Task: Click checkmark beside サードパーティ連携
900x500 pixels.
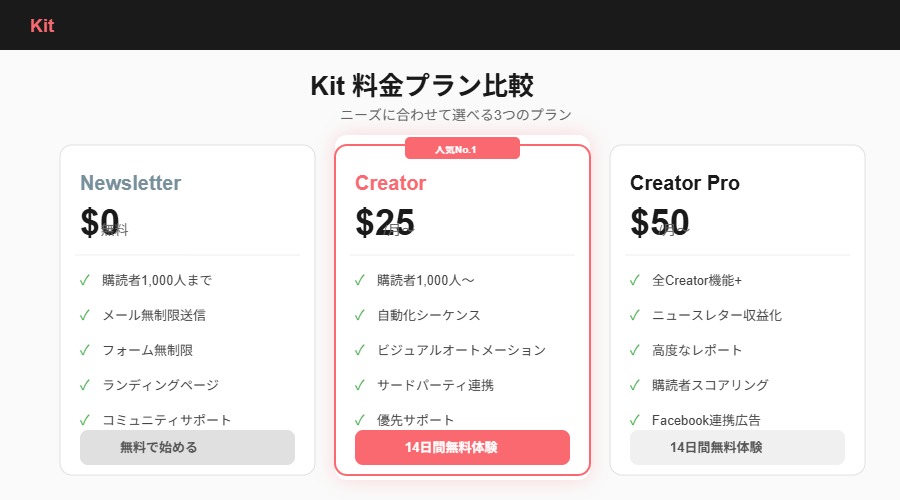Action: click(360, 385)
